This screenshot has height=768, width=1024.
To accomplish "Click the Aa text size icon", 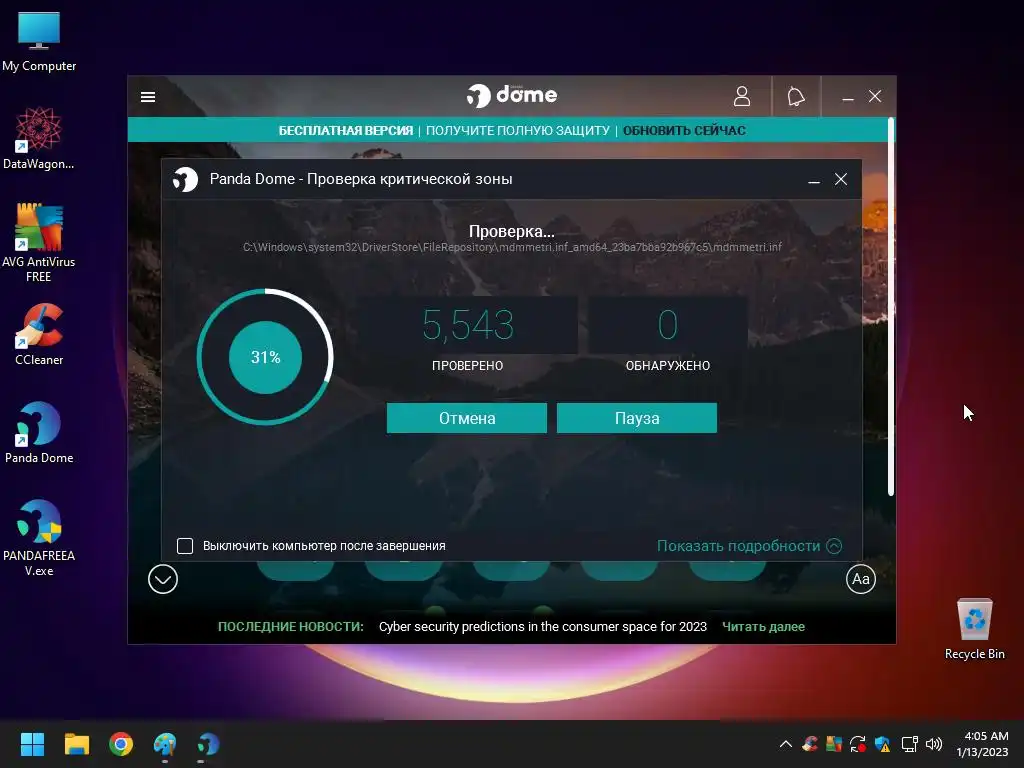I will point(861,579).
